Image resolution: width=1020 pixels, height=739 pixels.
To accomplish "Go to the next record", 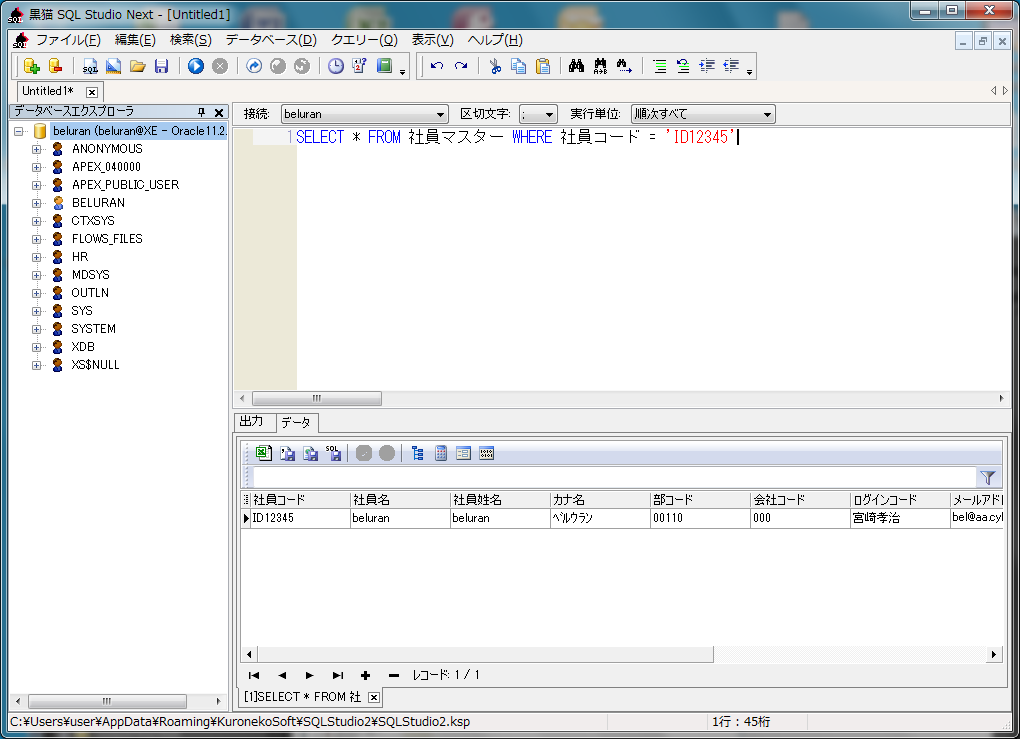I will (310, 675).
